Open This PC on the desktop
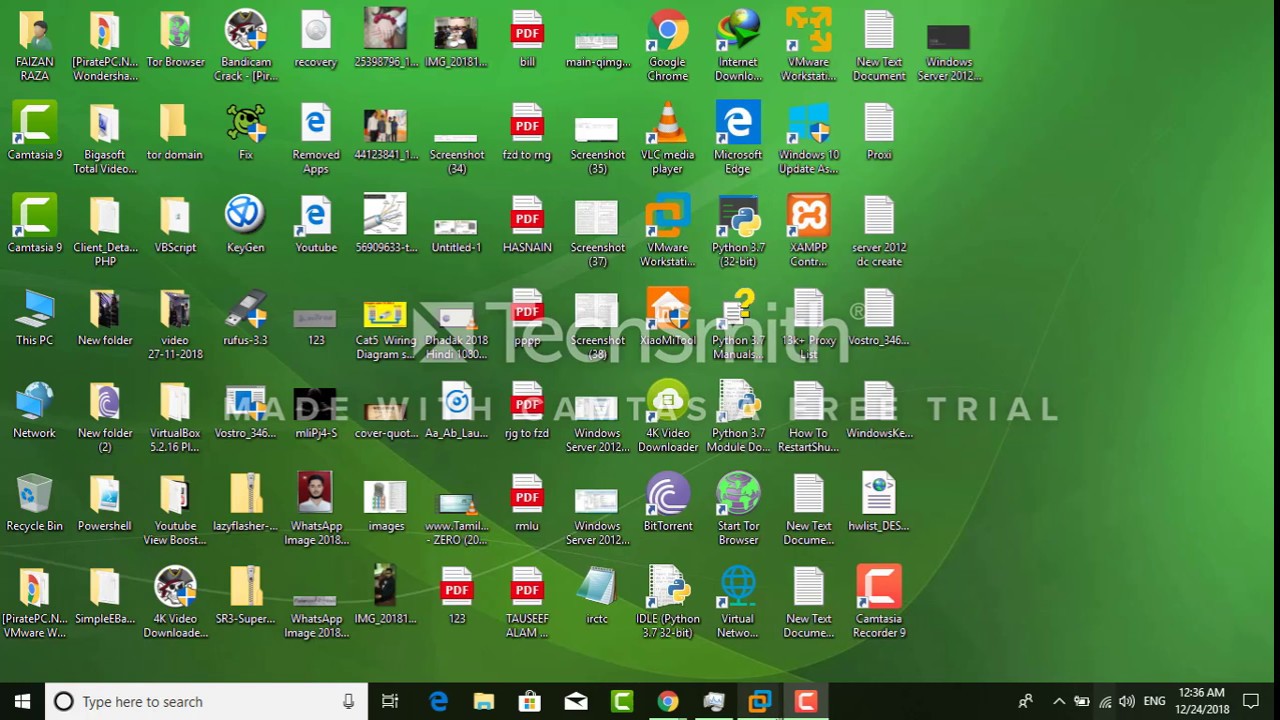This screenshot has width=1280, height=720. click(x=35, y=318)
